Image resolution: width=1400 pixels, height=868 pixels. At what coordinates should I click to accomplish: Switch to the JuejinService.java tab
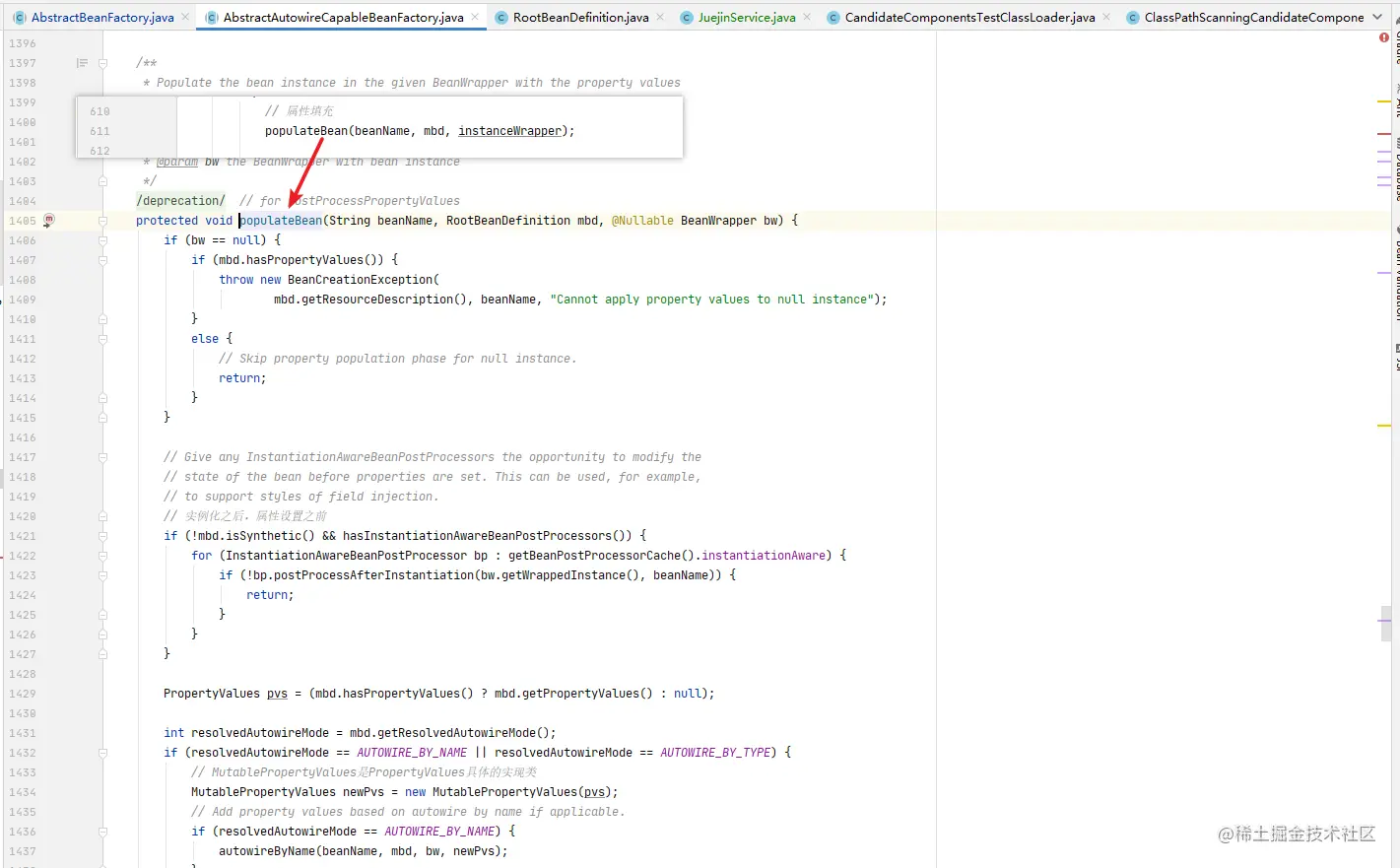747,18
